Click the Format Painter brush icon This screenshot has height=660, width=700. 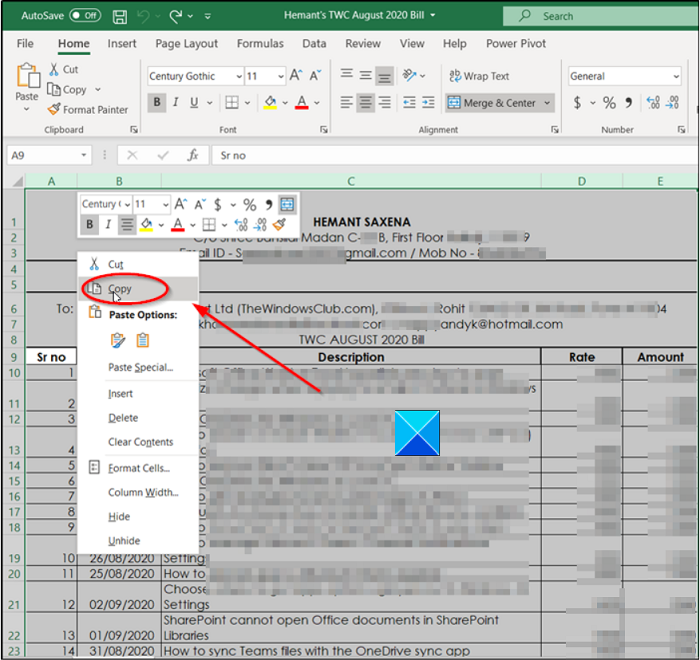[x=53, y=110]
